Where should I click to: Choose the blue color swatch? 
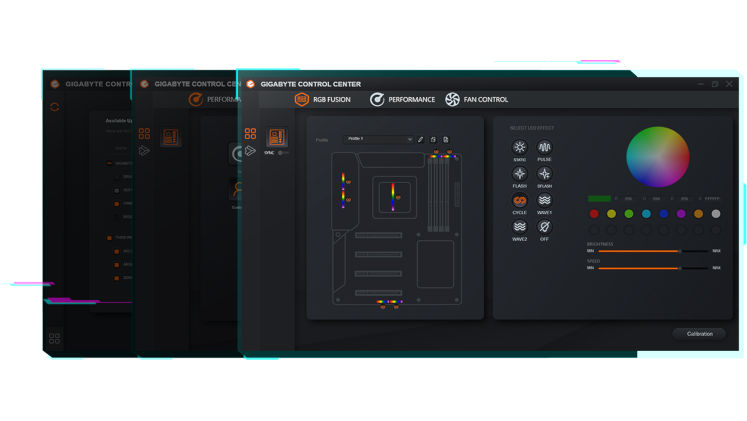pos(664,214)
